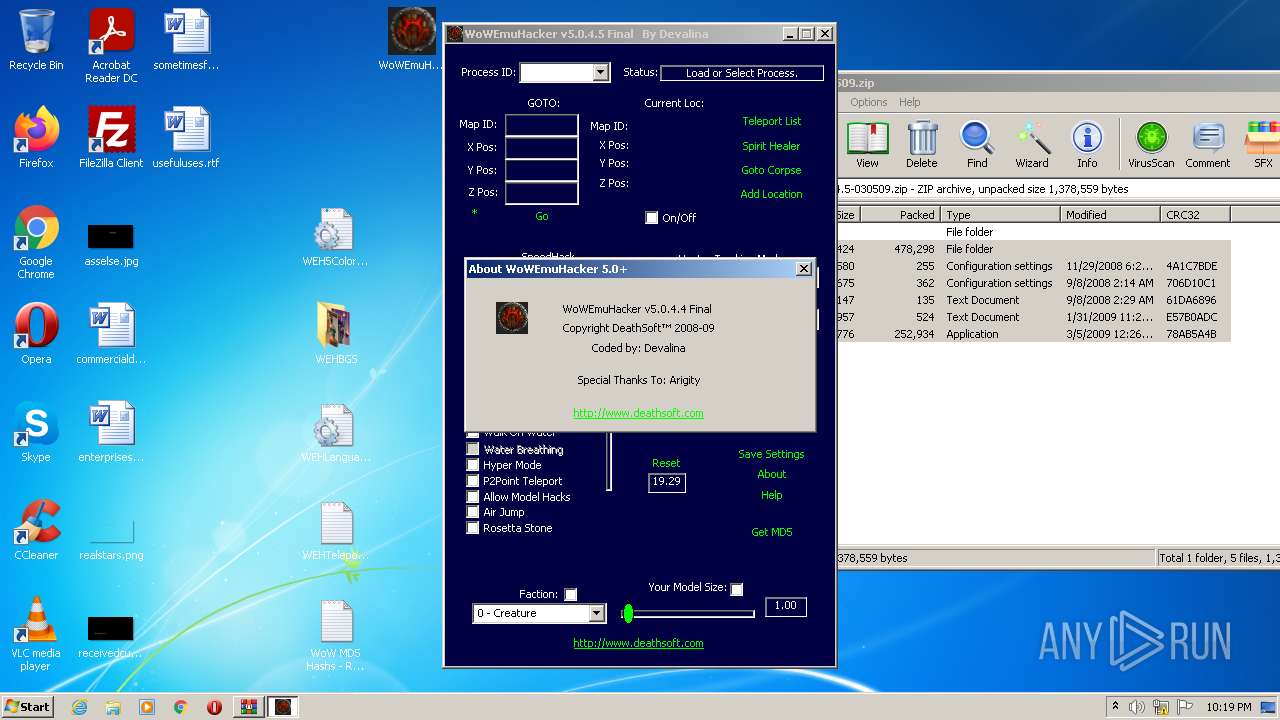1280x720 pixels.
Task: Open Google Chrome desktop shortcut
Action: point(36,243)
